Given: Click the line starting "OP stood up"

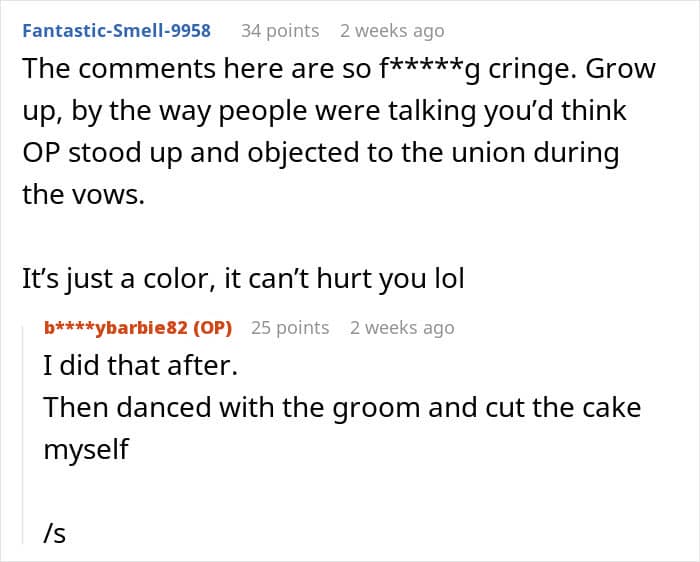Looking at the screenshot, I should coord(321,153).
